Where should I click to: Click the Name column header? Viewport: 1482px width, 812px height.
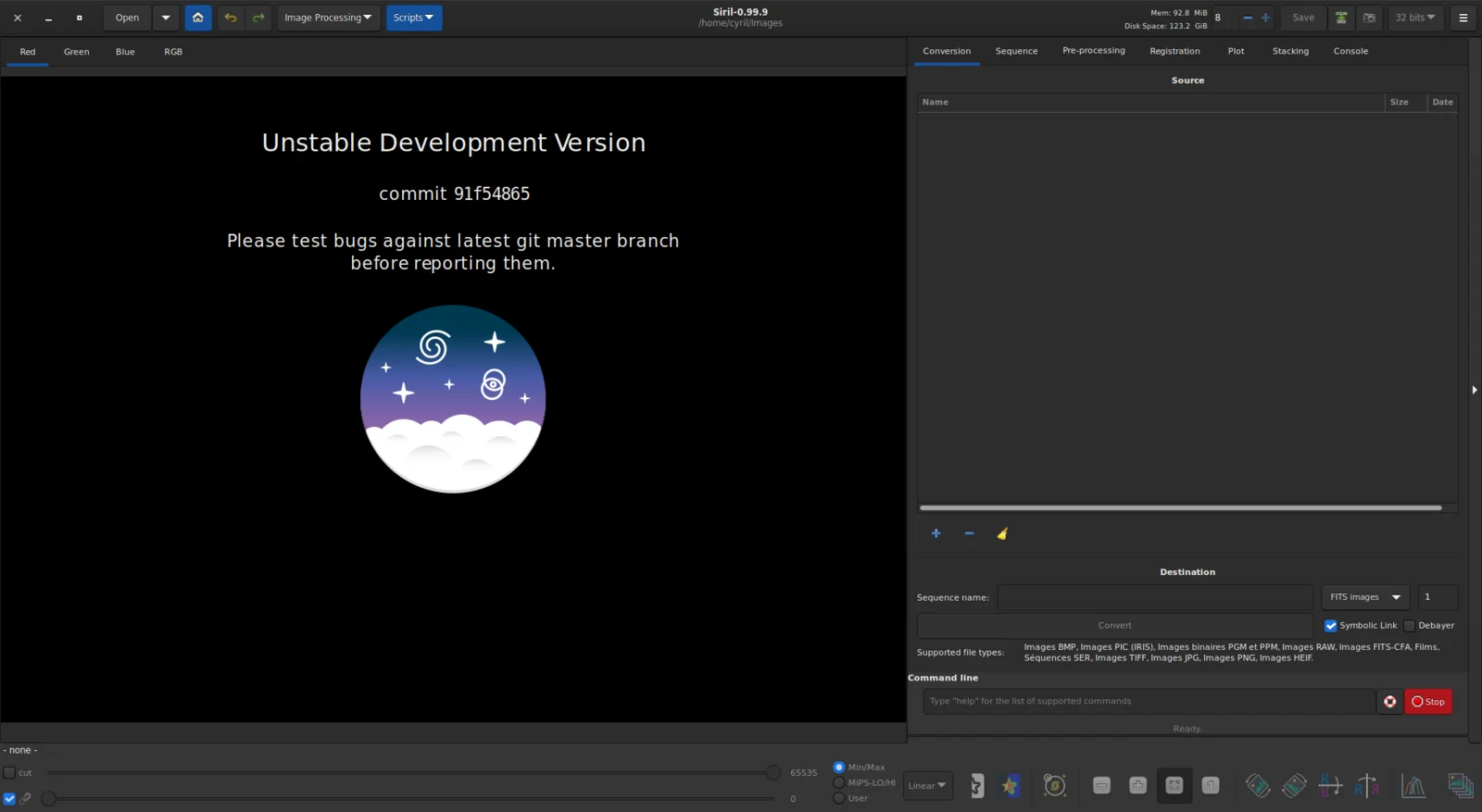pyautogui.click(x=1151, y=103)
